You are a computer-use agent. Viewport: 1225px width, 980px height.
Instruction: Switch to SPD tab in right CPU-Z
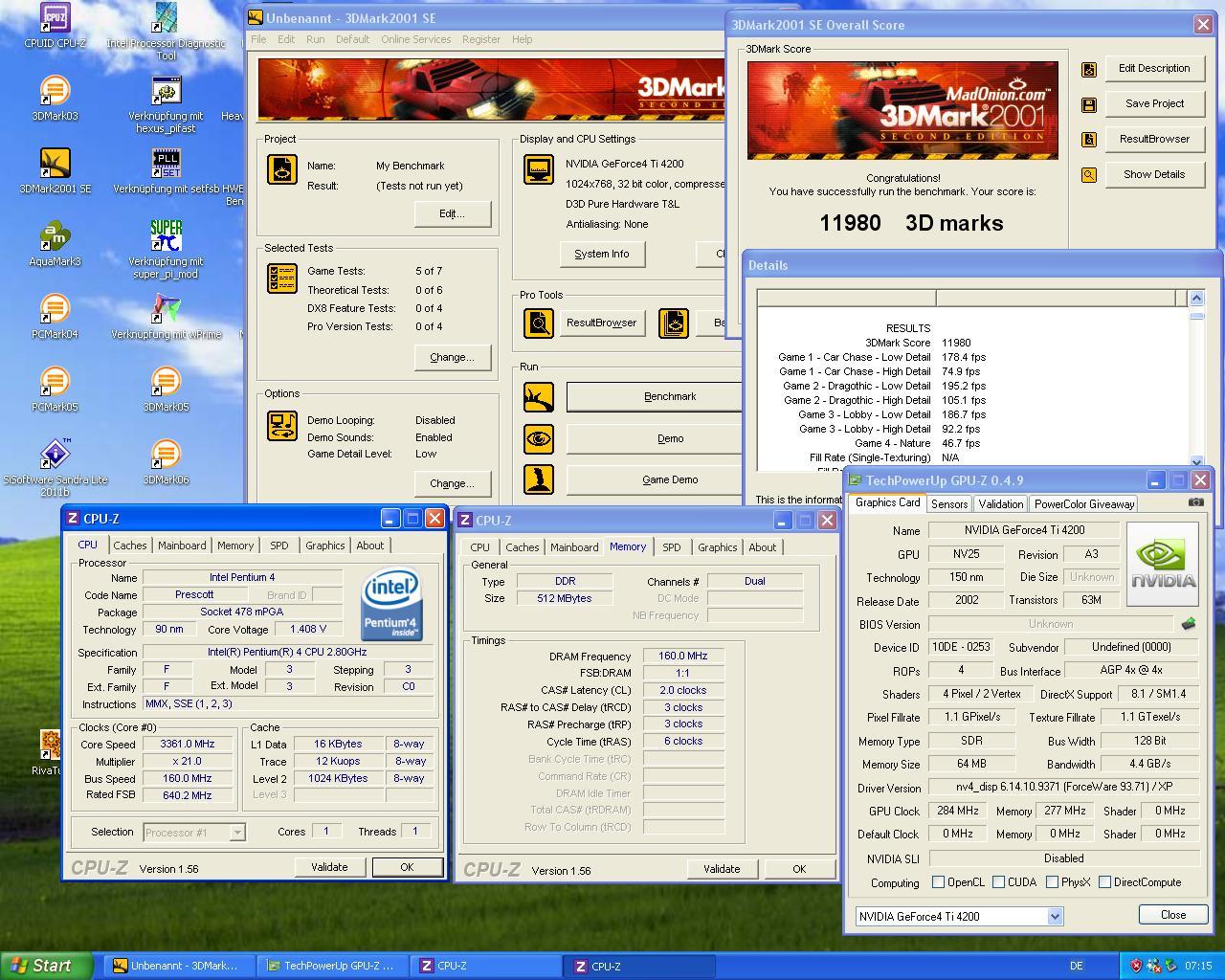672,547
